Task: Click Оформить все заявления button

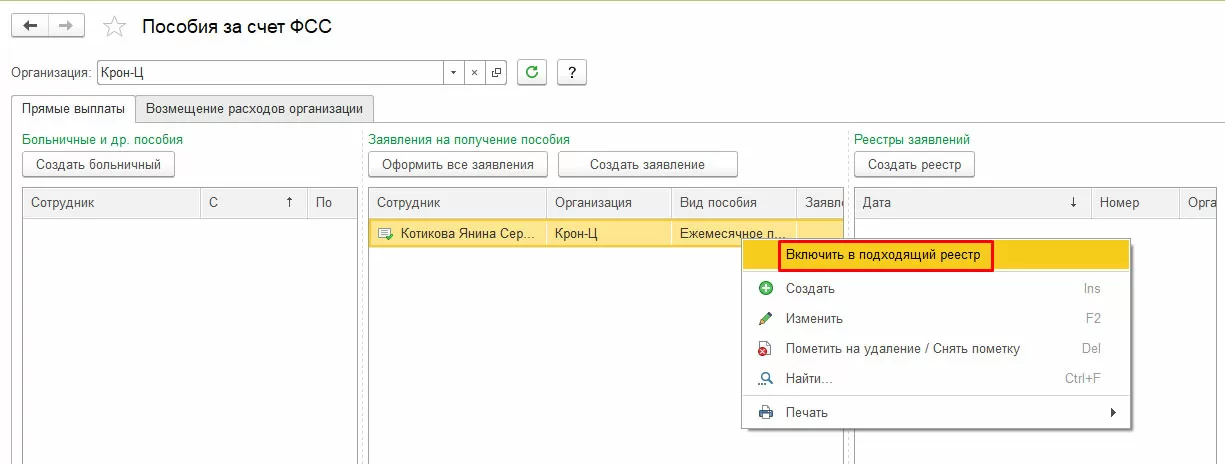Action: pyautogui.click(x=458, y=164)
